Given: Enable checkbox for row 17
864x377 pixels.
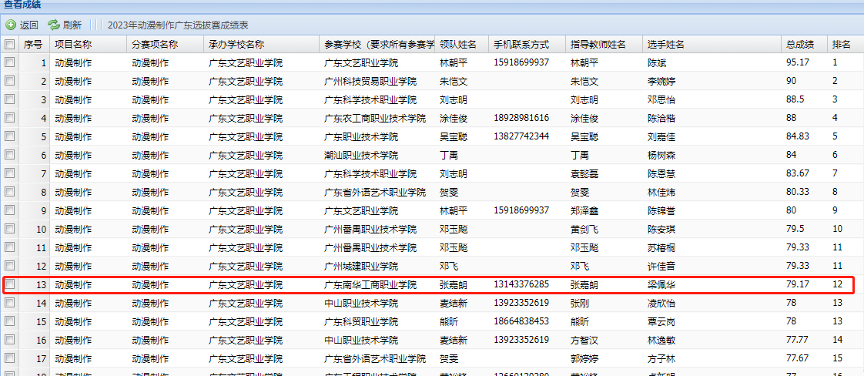Looking at the screenshot, I should (9, 358).
